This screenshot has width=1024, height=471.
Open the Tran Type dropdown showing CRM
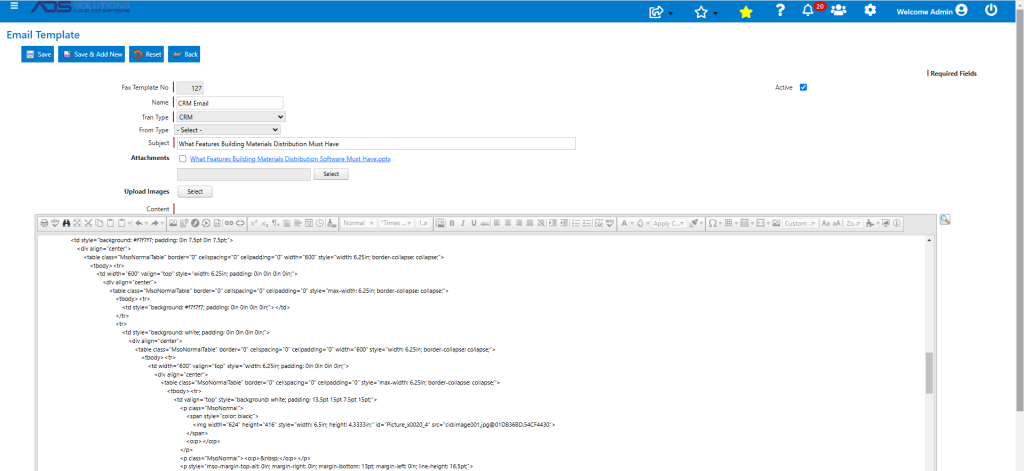point(231,116)
